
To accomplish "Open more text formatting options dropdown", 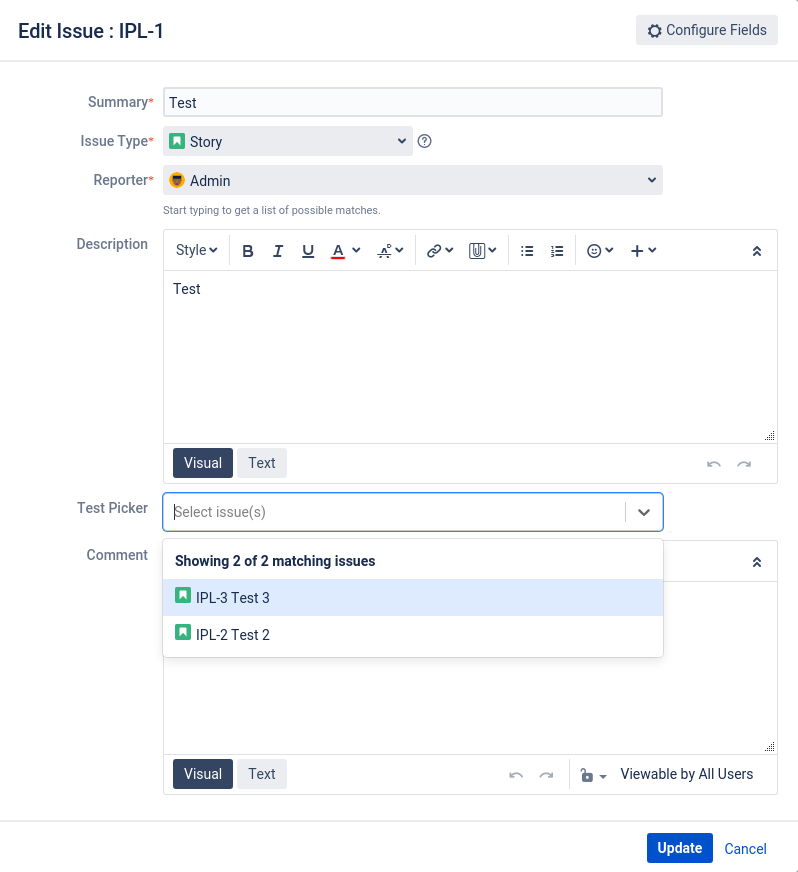I will (x=390, y=251).
